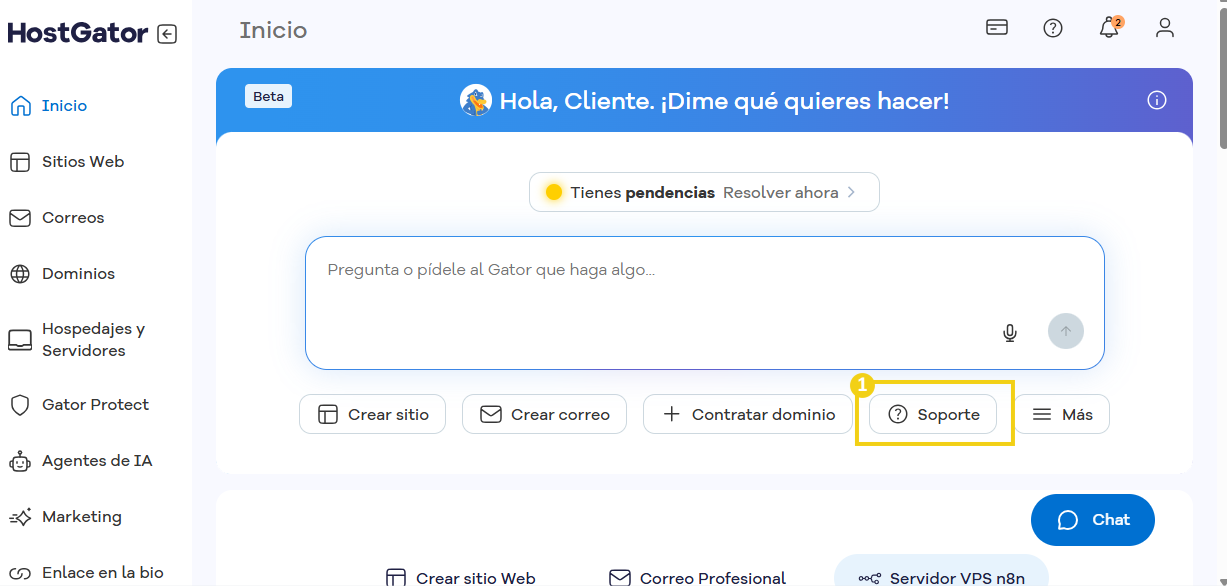This screenshot has width=1227, height=586.
Task: Activate the microphone voice input icon
Action: (1010, 332)
